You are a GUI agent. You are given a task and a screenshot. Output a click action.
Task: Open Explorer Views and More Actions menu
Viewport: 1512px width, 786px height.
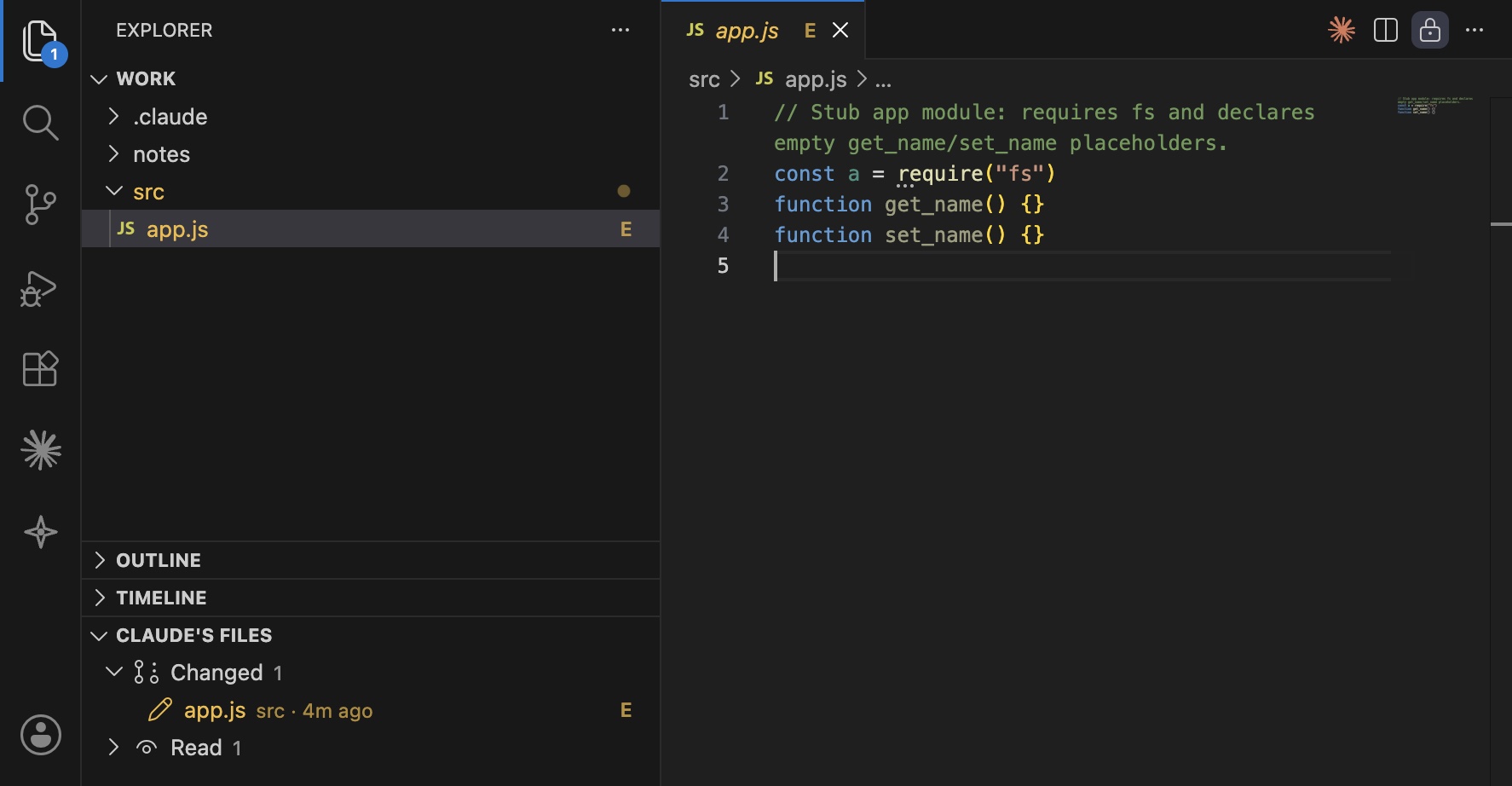click(620, 31)
